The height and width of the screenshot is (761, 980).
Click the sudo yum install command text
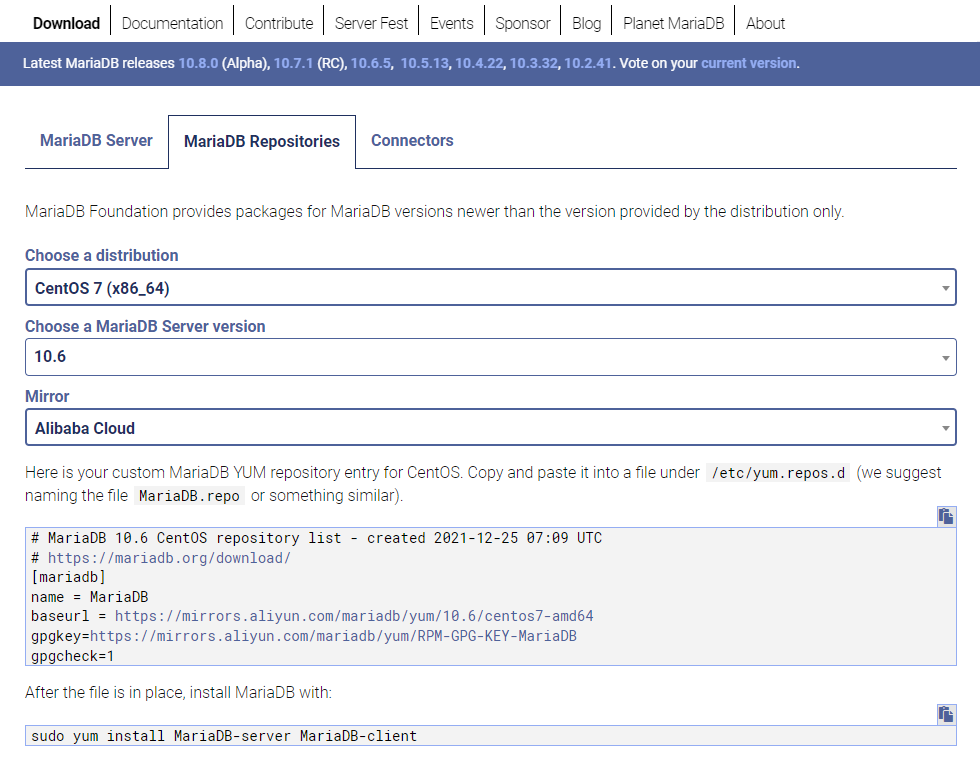(x=224, y=736)
